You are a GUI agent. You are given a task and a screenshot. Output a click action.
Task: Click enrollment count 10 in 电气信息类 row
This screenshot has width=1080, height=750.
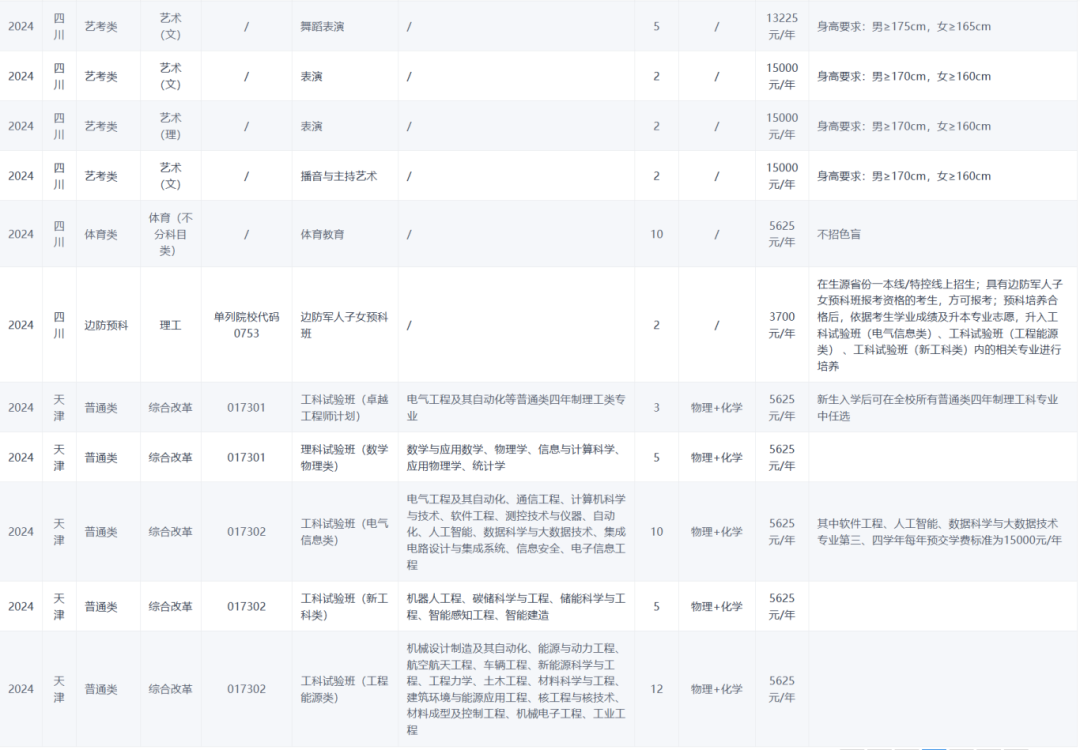656,532
